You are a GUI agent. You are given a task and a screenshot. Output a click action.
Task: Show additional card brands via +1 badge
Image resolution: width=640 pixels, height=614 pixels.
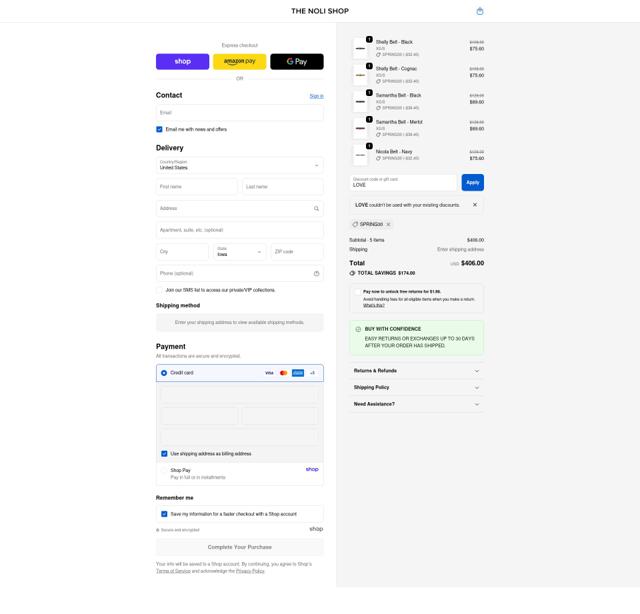click(312, 373)
